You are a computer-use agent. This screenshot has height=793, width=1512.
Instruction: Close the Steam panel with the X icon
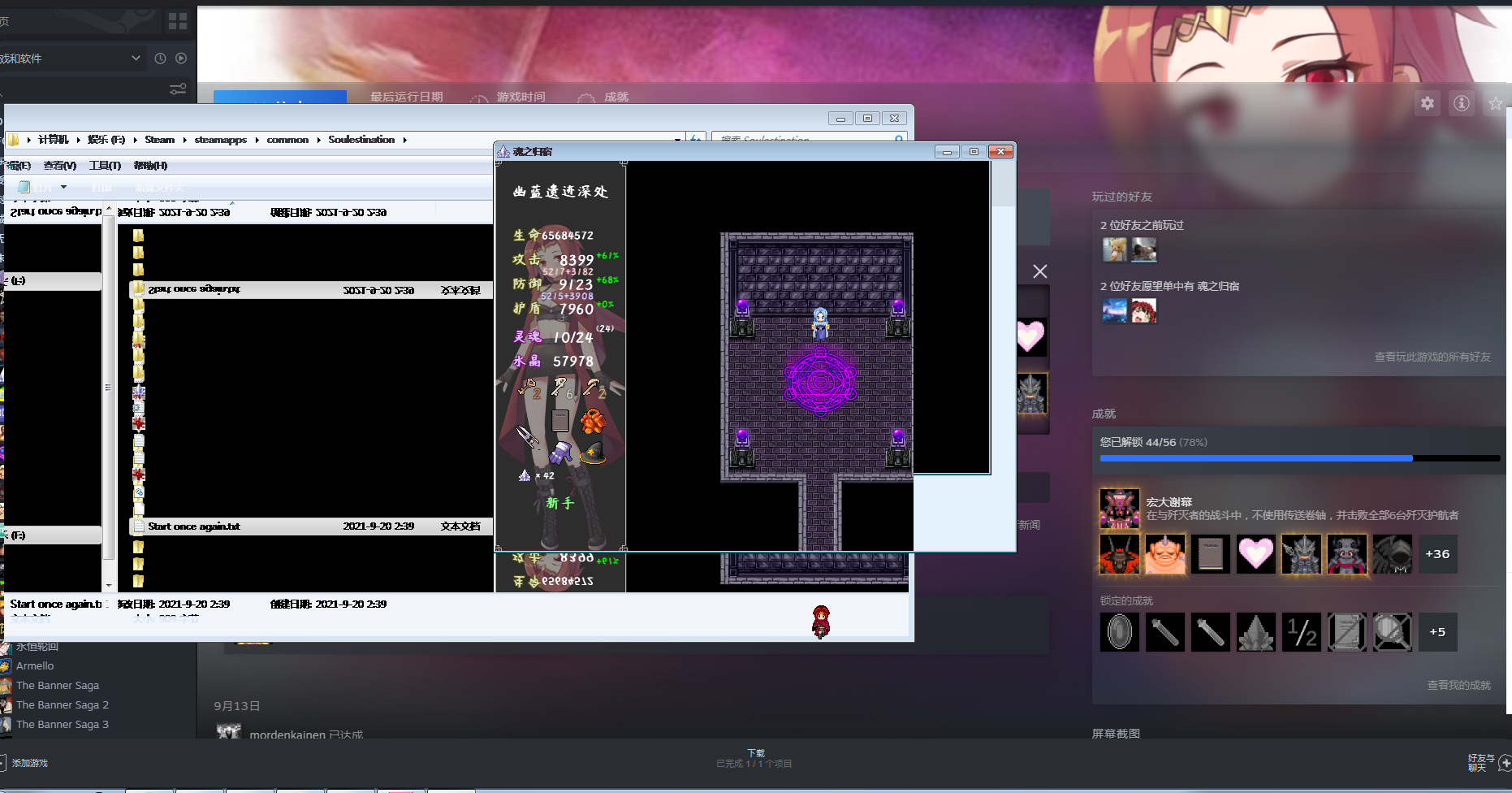(x=1040, y=271)
